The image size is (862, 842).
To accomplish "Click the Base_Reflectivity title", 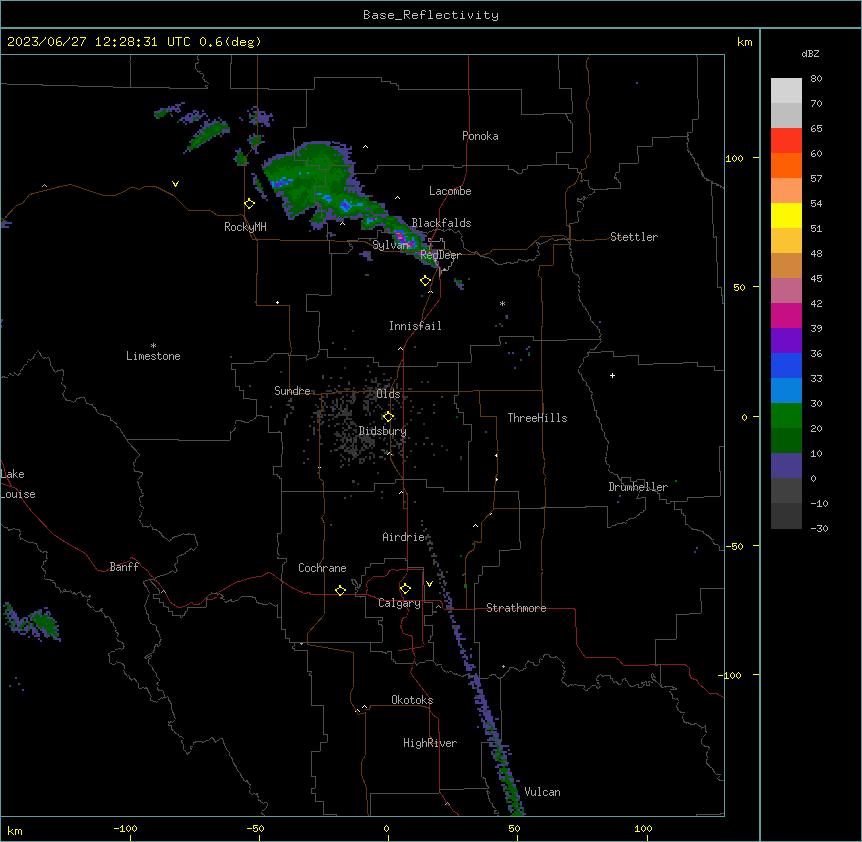I will pyautogui.click(x=431, y=15).
